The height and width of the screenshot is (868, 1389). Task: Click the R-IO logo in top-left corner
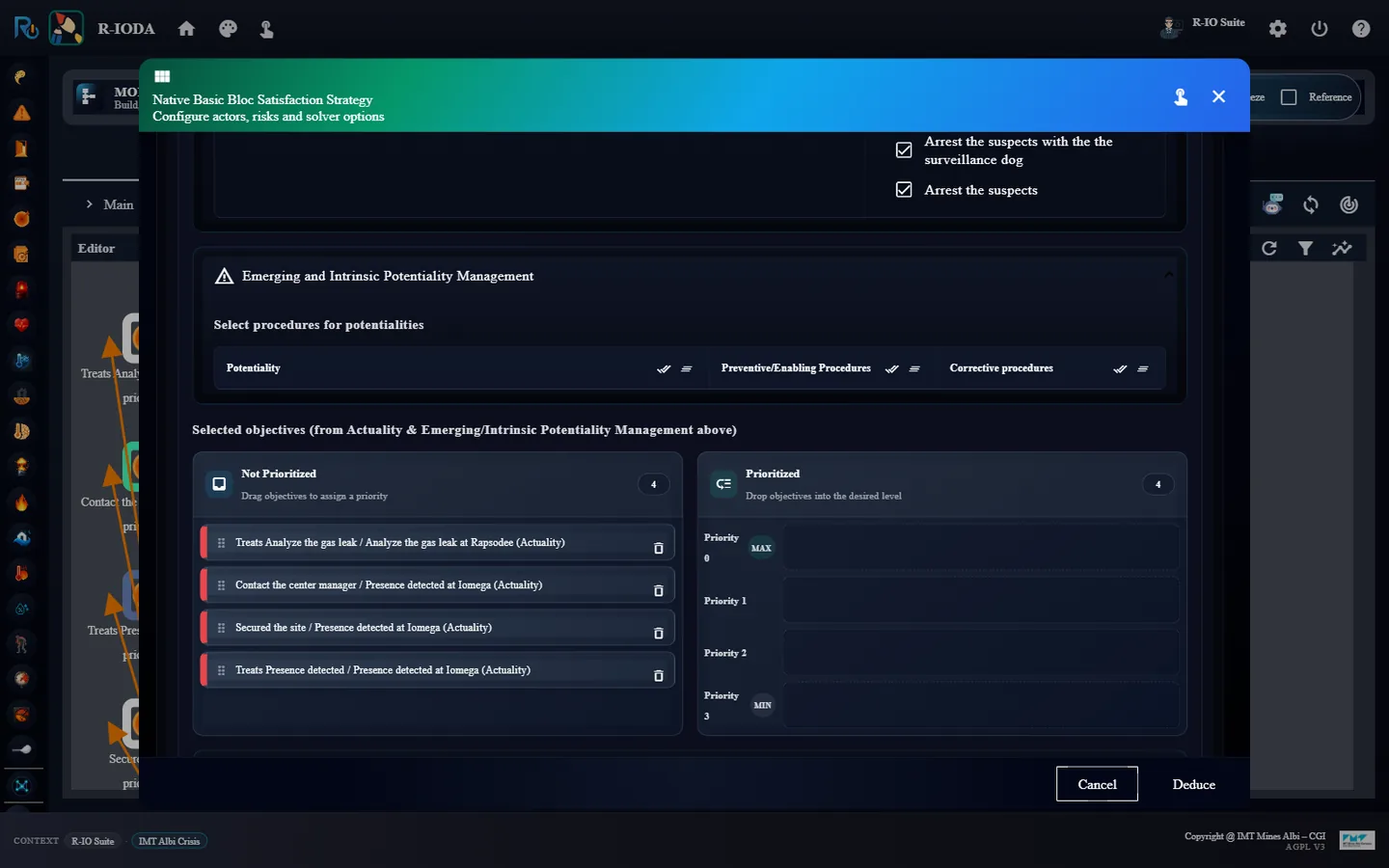[x=26, y=28]
